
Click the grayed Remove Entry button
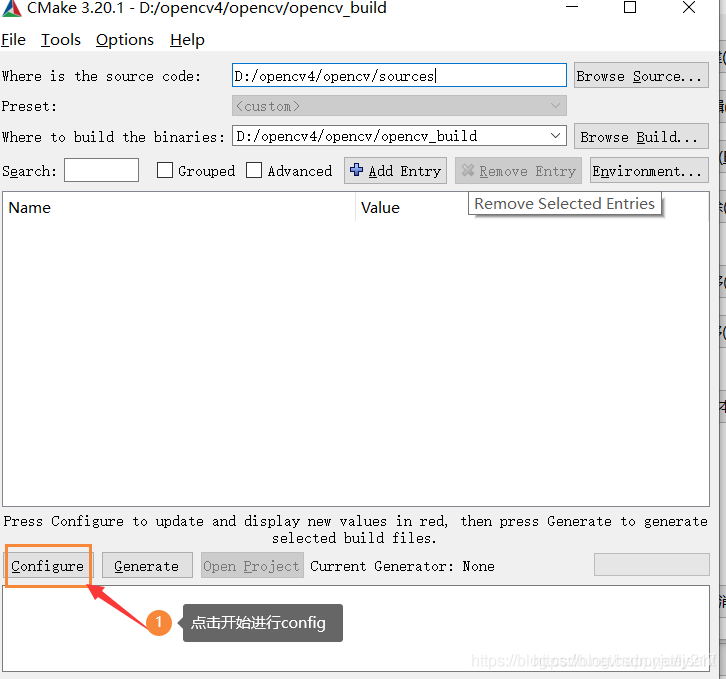518,170
